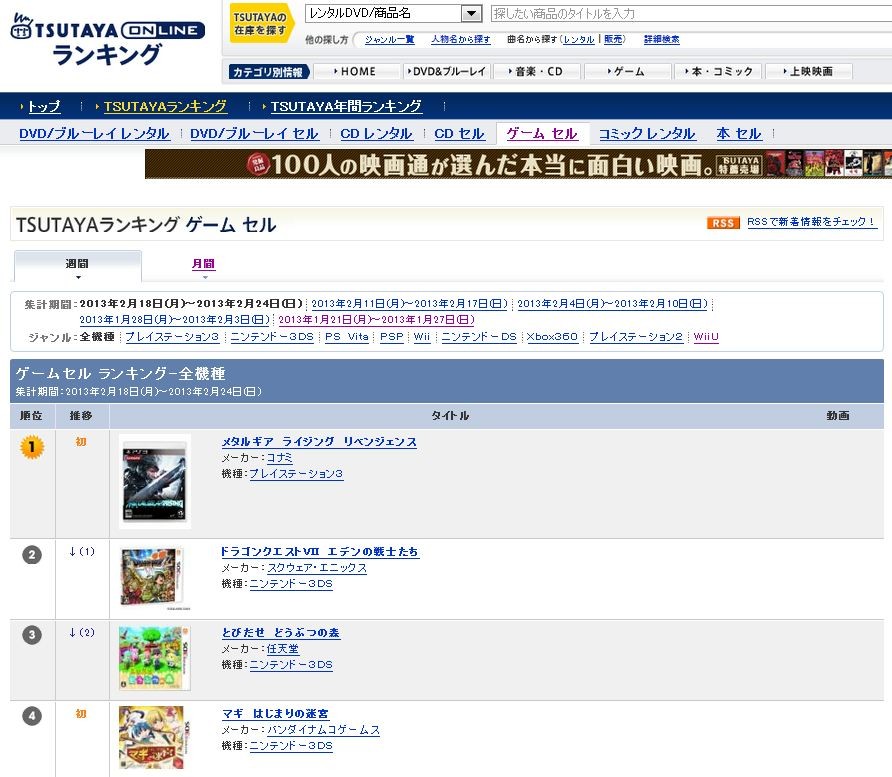The image size is (892, 777).
Task: Click ニンテンドー3DS platform link under Dragon Quest
Action: pos(291,584)
